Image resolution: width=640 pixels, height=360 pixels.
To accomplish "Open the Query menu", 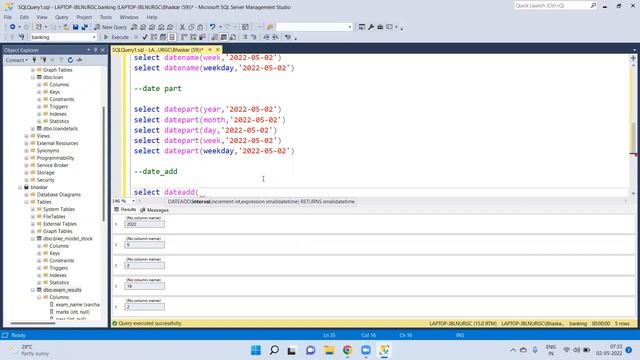I will [x=62, y=17].
